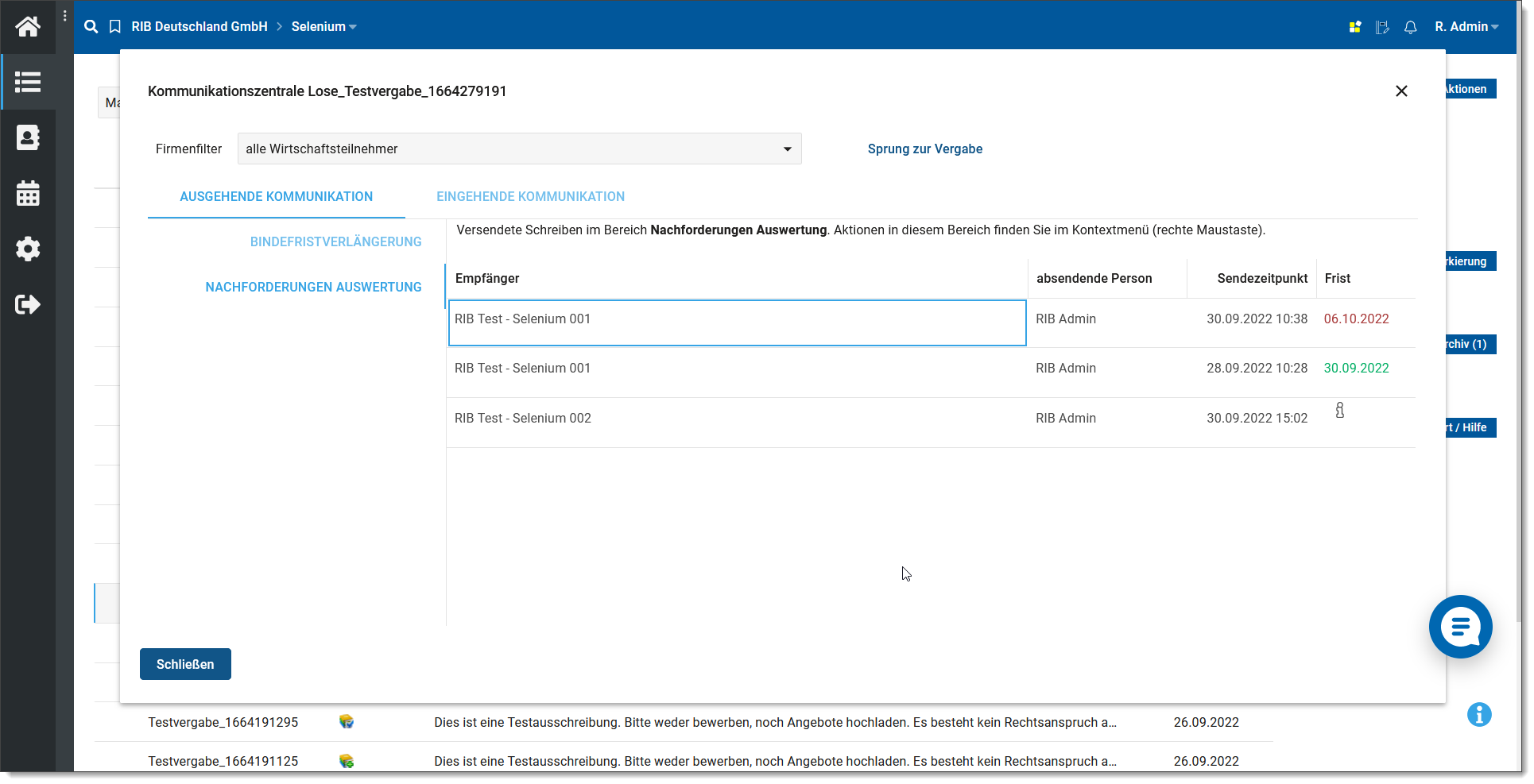Open the chat support bubble
Image resolution: width=1534 pixels, height=784 pixels.
click(x=1461, y=627)
